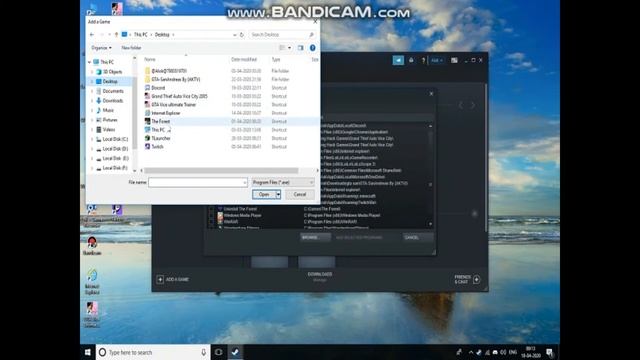The width and height of the screenshot is (640, 360).
Task: Click the Add a Game plus icon
Action: [x=160, y=279]
